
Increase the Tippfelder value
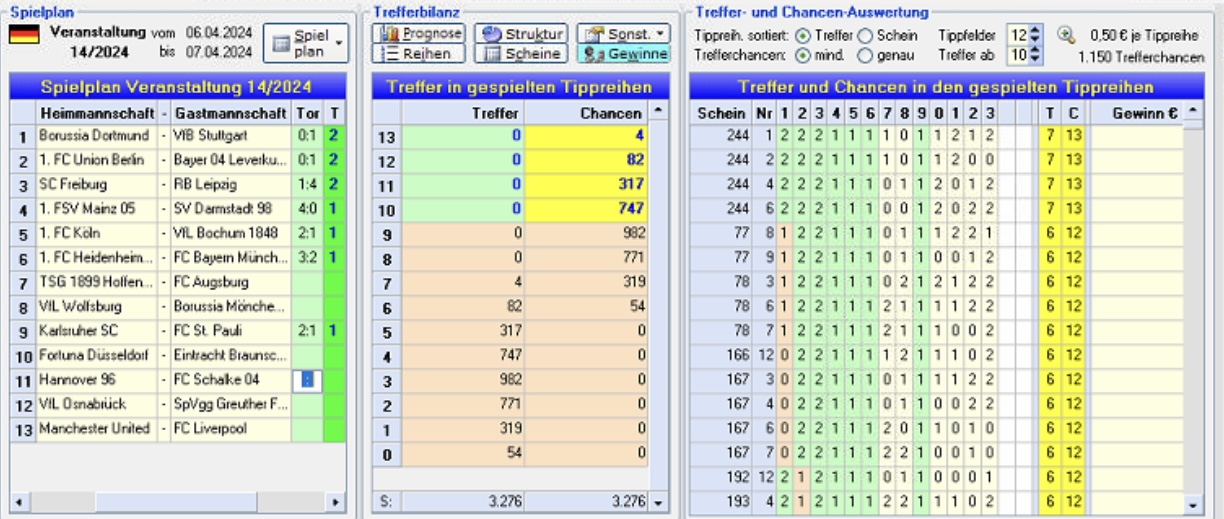1035,31
